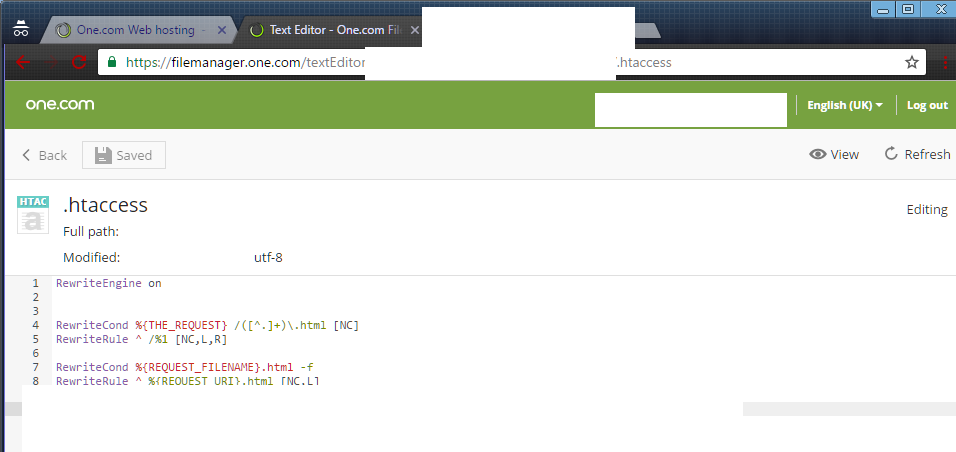Screen dimensions: 956x452
Task: Click the HTAC file type icon
Action: [x=33, y=214]
